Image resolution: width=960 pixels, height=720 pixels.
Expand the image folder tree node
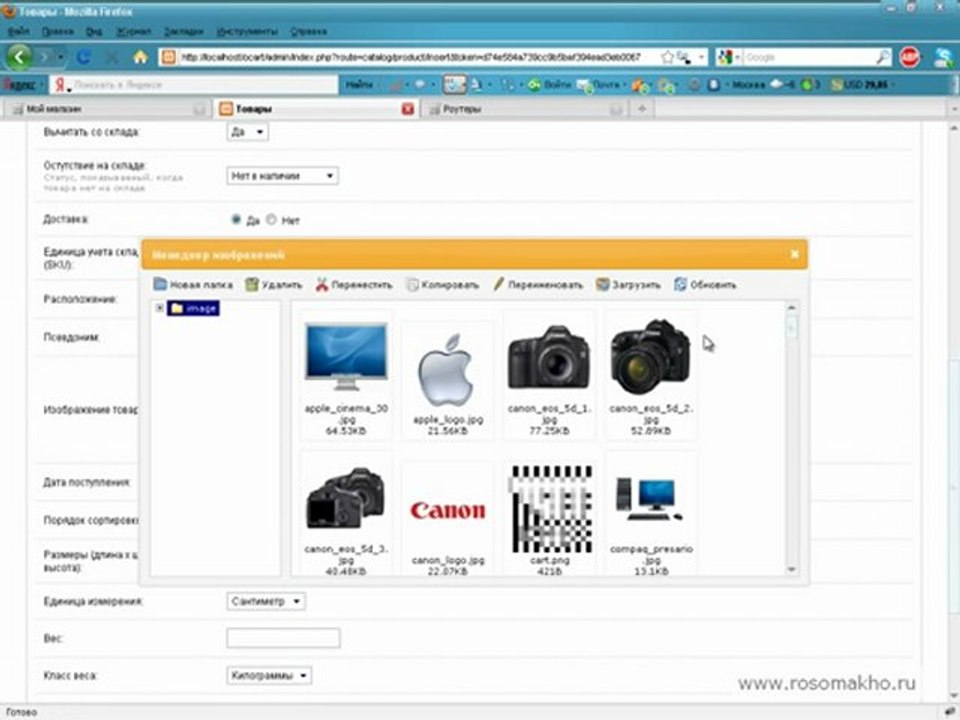point(160,308)
